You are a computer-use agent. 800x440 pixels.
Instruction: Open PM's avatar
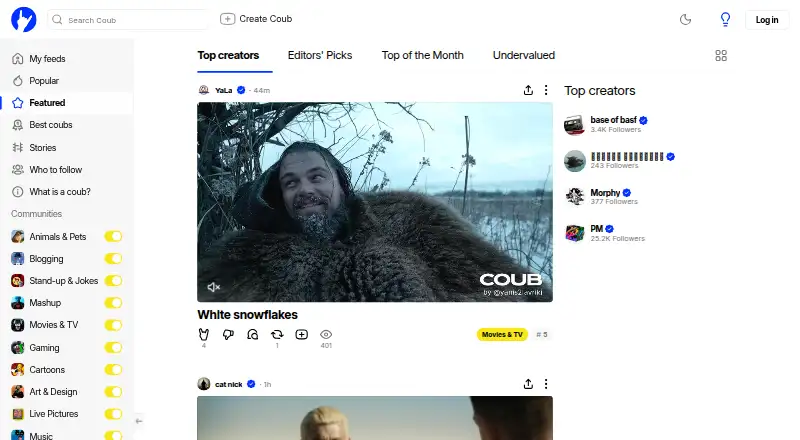pyautogui.click(x=574, y=233)
